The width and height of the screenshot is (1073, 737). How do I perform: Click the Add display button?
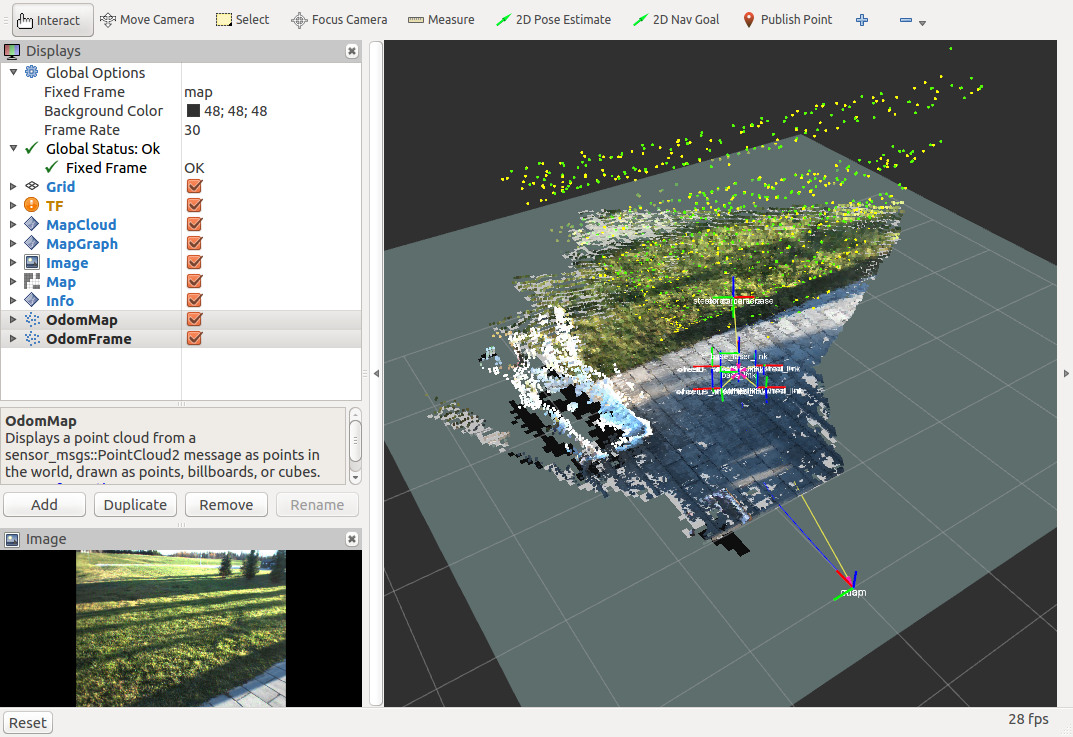44,505
